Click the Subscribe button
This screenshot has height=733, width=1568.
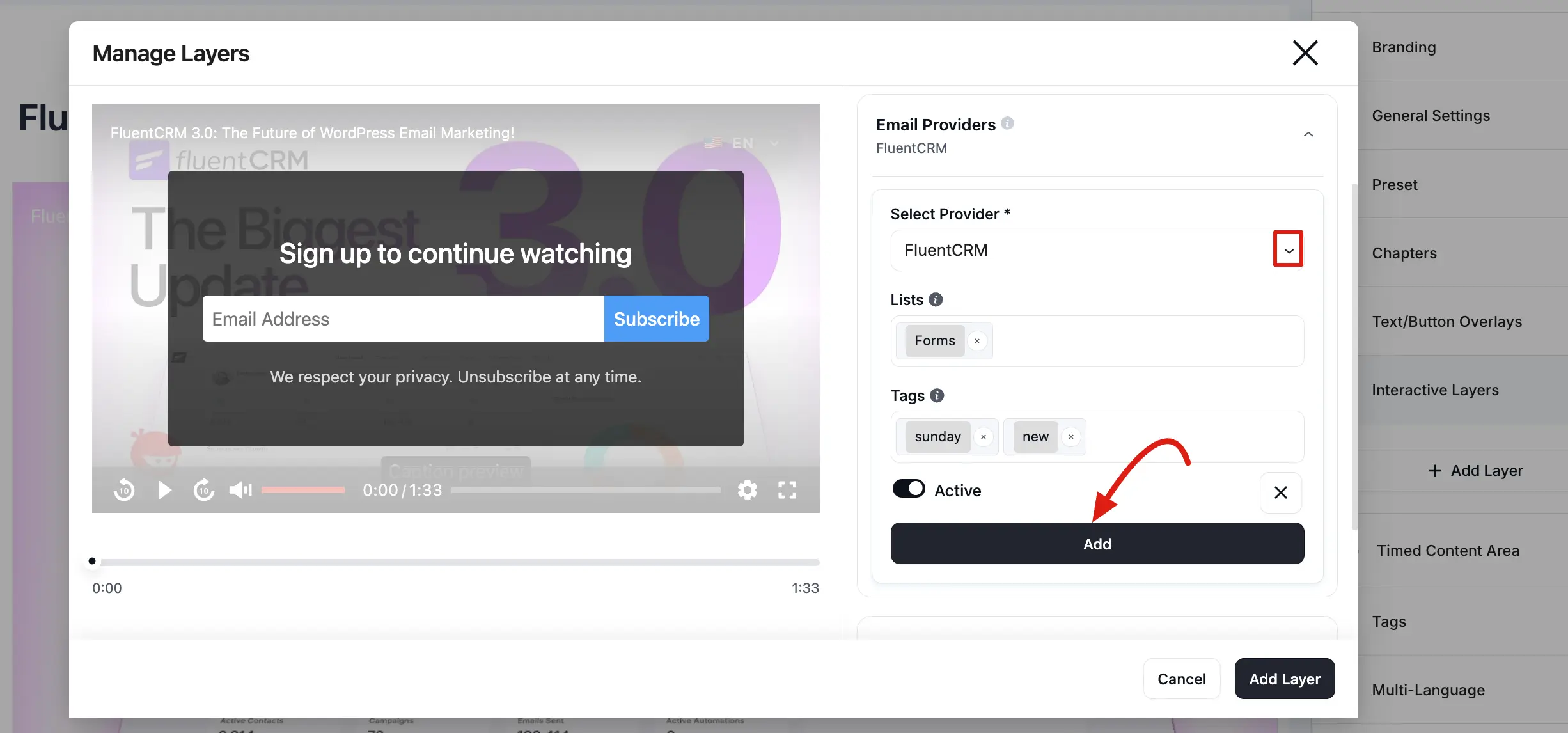tap(657, 319)
